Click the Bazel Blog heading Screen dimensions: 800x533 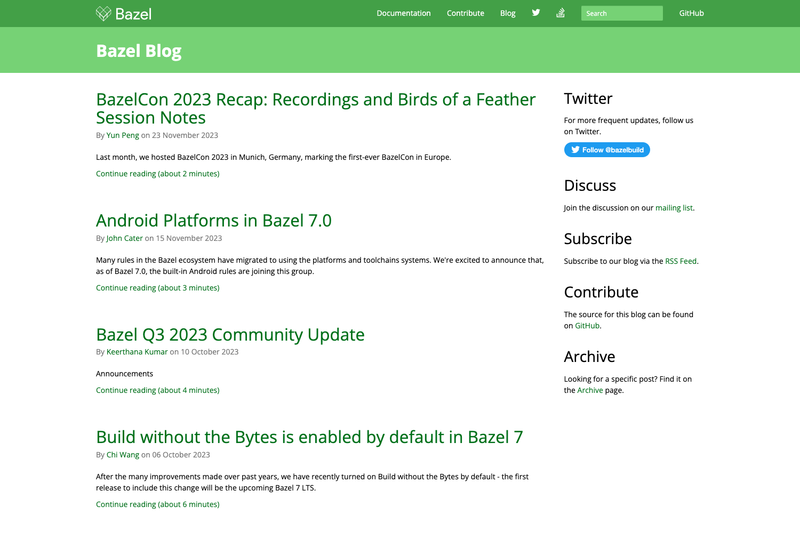point(139,51)
